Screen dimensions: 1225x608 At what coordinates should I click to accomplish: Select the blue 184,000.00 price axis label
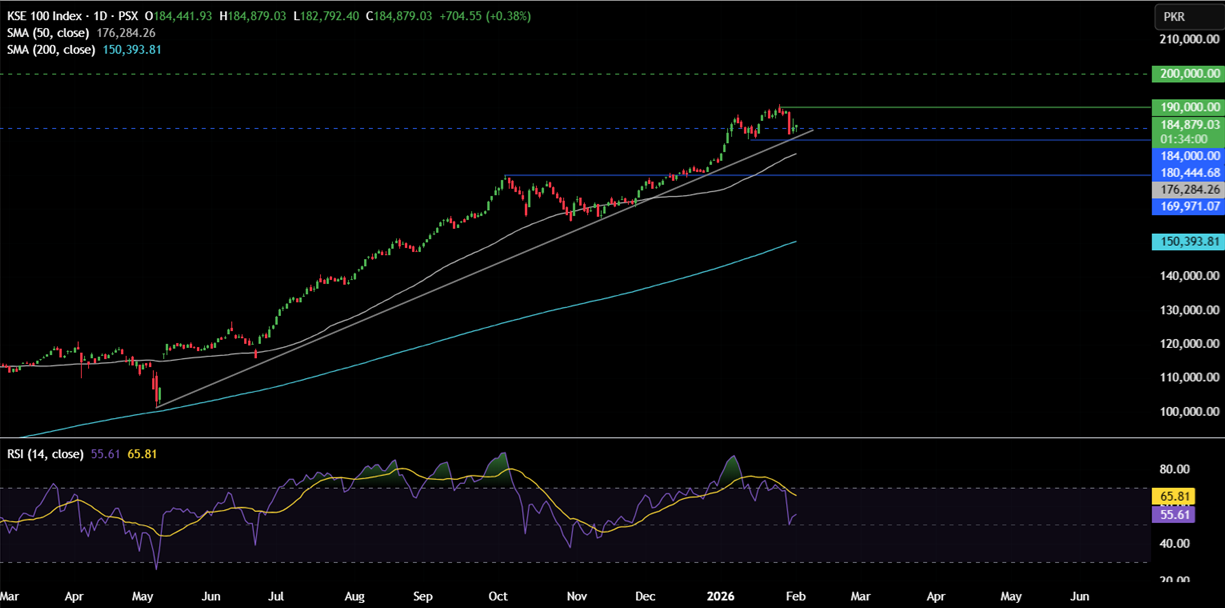coord(1186,156)
